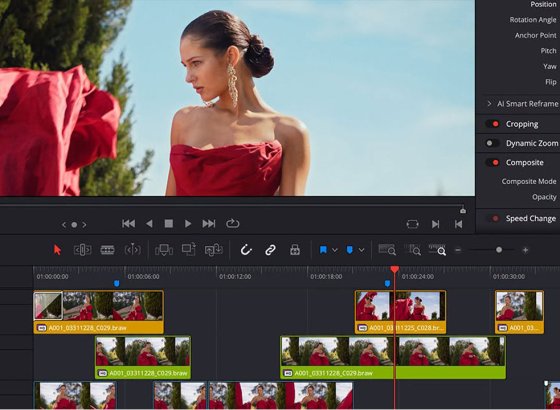The image size is (560, 410).
Task: Click Detail Zoom icon
Action: pyautogui.click(x=412, y=250)
